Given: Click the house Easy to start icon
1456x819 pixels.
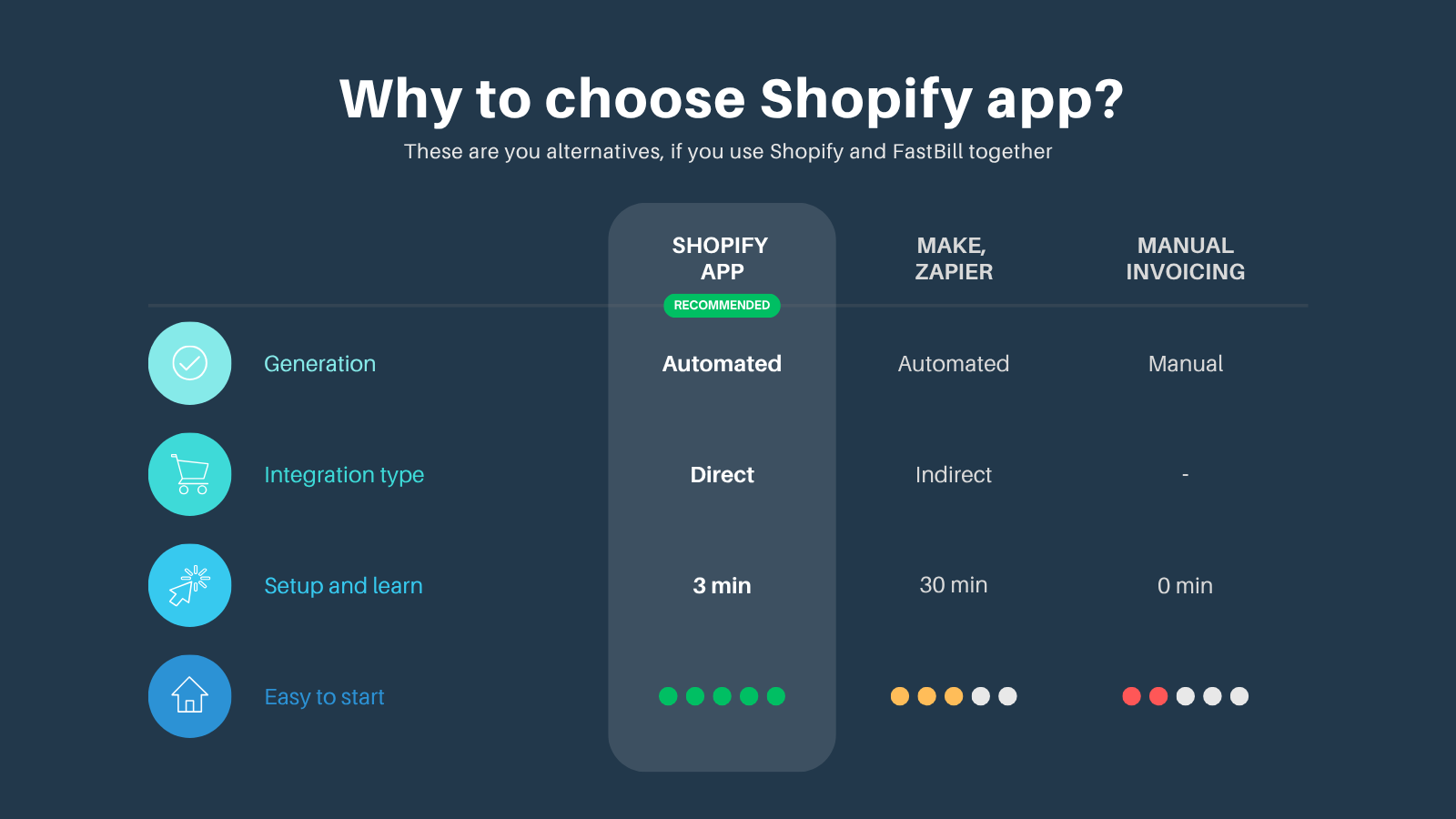Looking at the screenshot, I should pos(189,696).
